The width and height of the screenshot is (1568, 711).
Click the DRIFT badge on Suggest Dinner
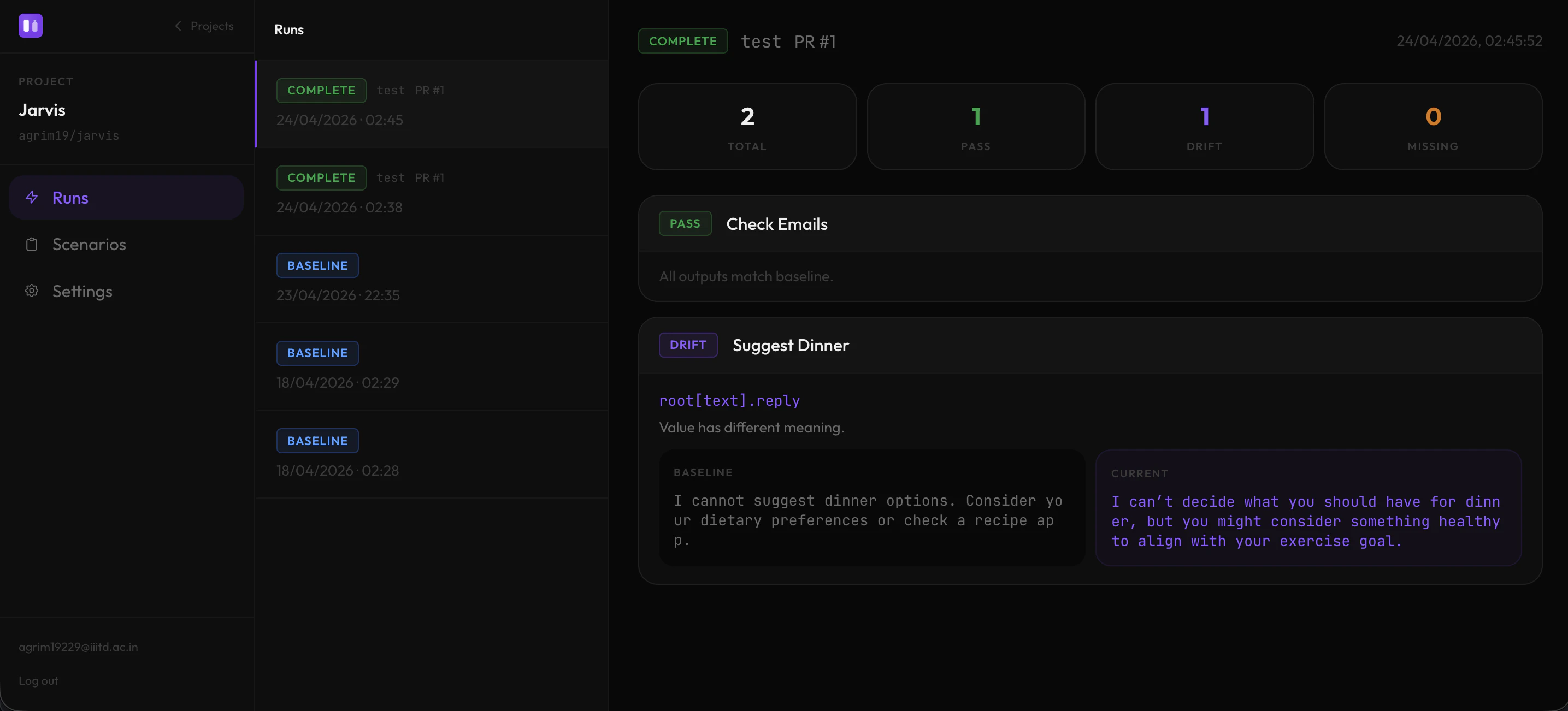pos(688,345)
